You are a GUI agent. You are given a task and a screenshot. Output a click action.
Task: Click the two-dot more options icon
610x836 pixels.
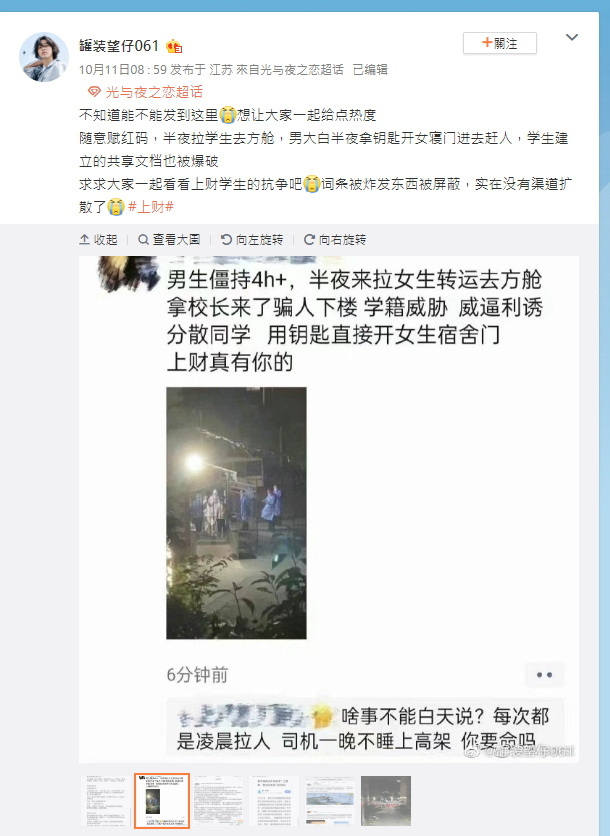click(x=544, y=675)
